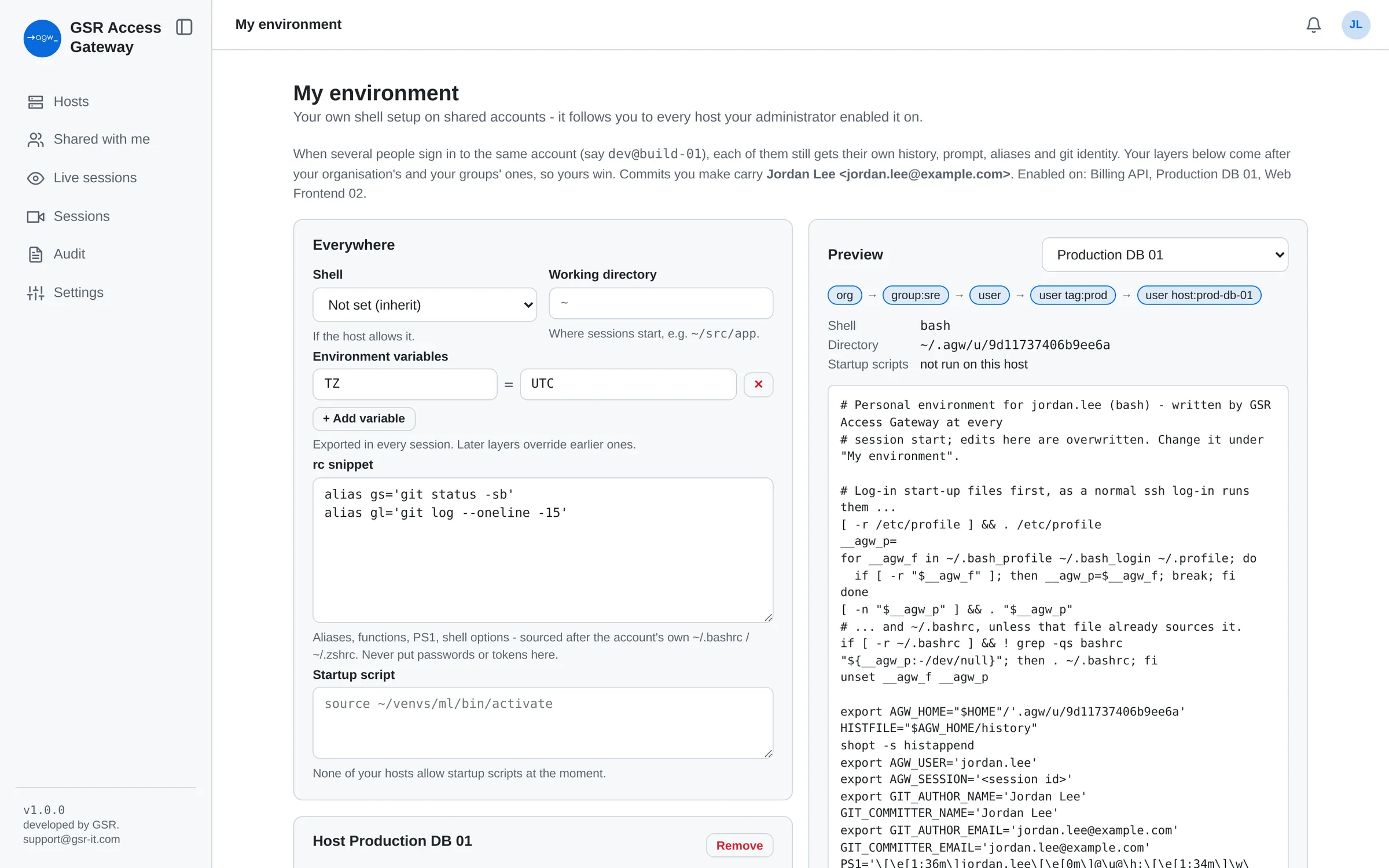This screenshot has width=1389, height=868.
Task: Click the preview Shell value 'bash'
Action: [935, 326]
